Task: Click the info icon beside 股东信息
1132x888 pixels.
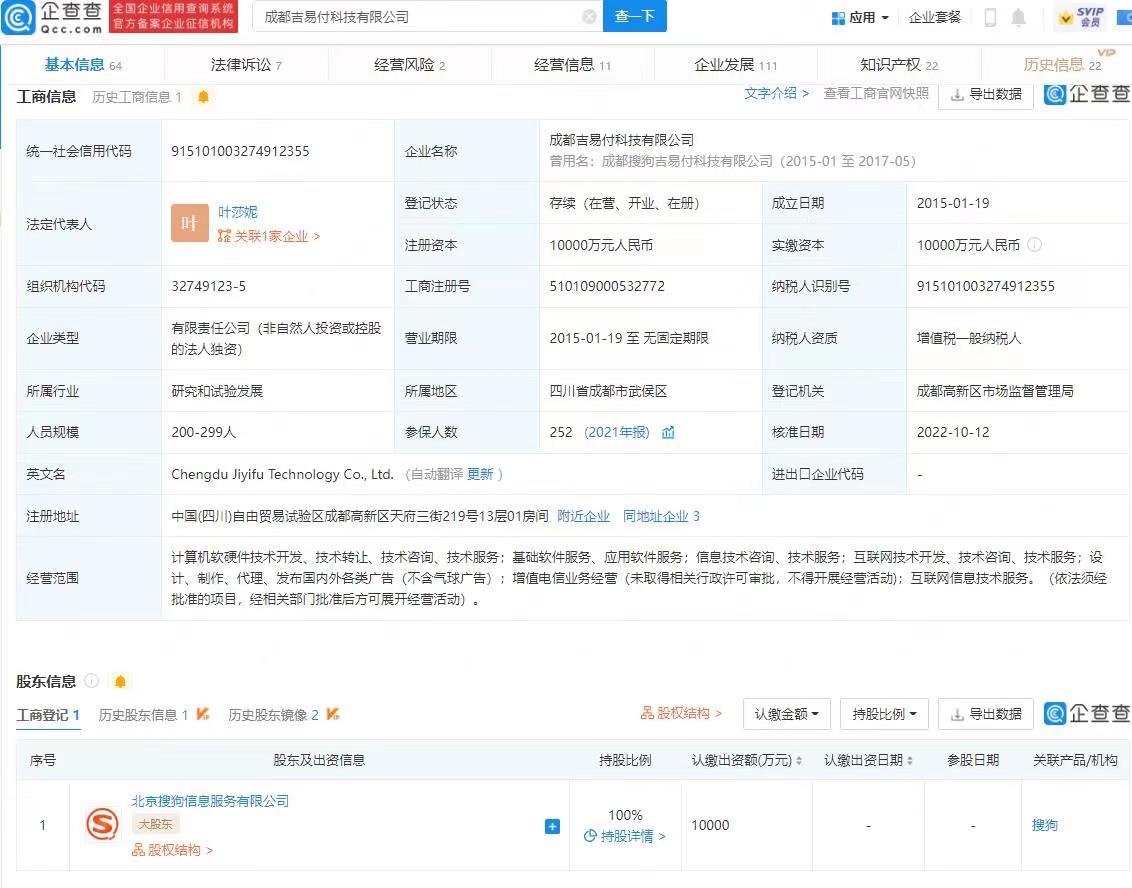Action: [92, 681]
